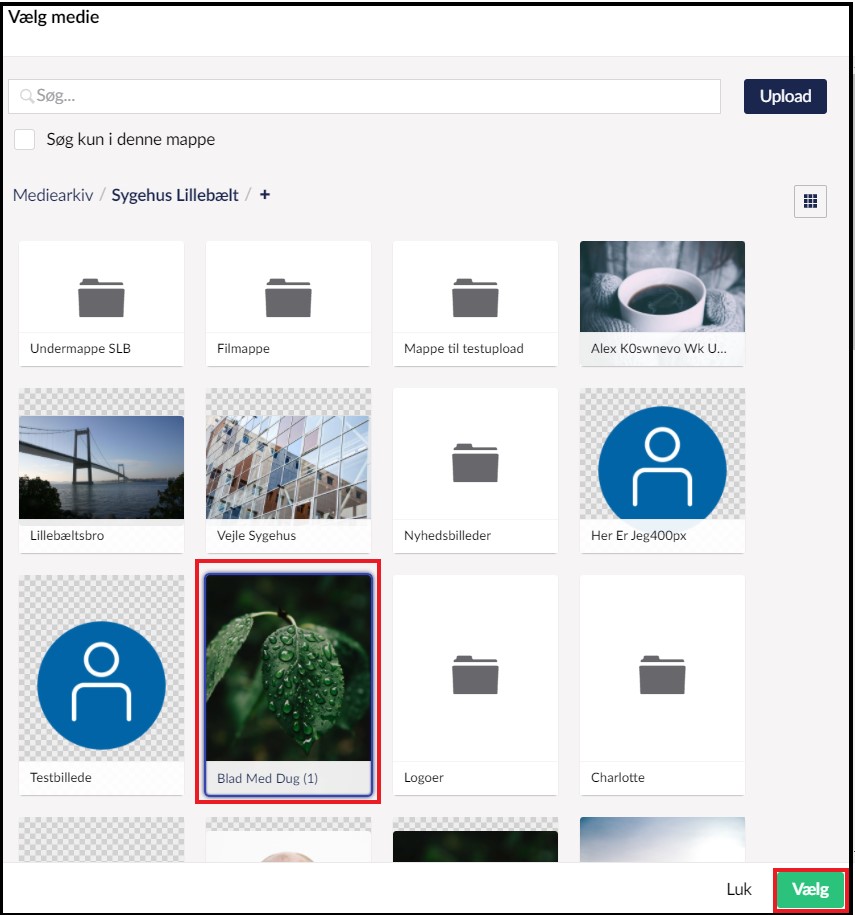Click the 'Logoer' label text
The width and height of the screenshot is (855, 915).
pos(424,777)
